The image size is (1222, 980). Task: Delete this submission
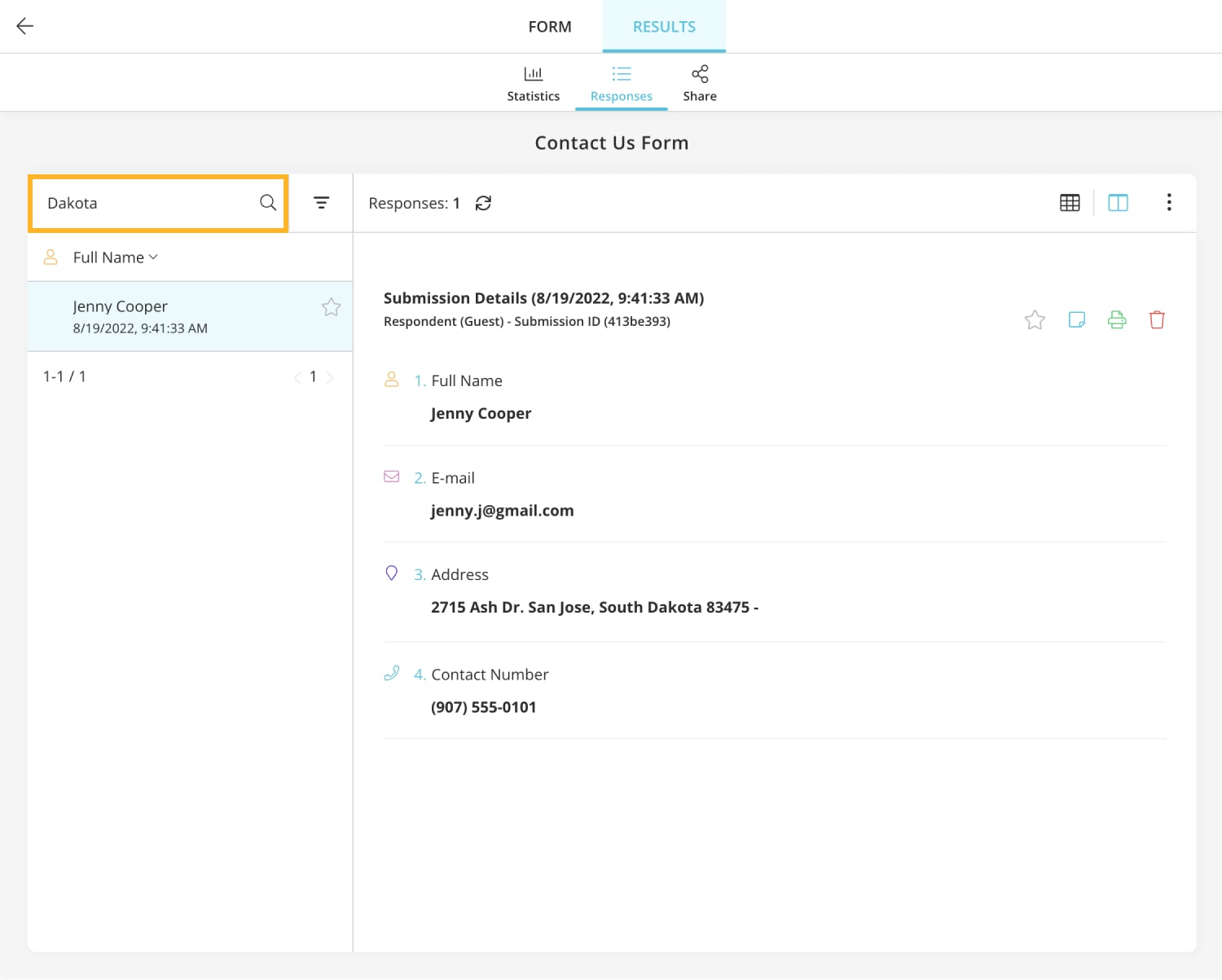point(1157,319)
